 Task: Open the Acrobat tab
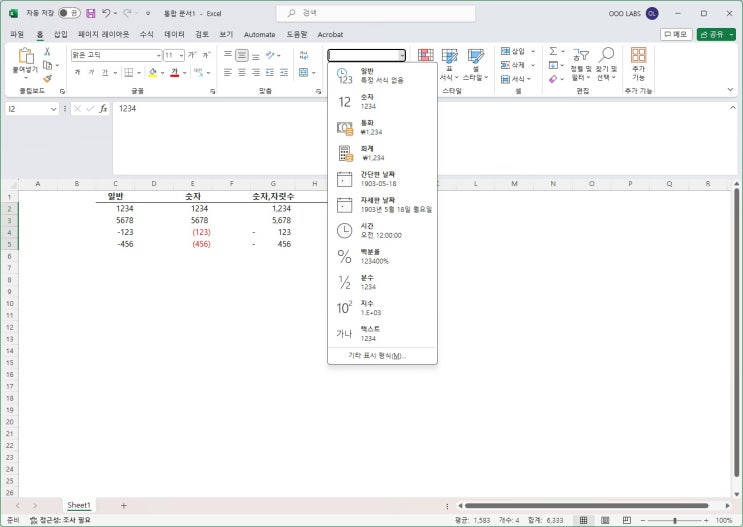330,34
